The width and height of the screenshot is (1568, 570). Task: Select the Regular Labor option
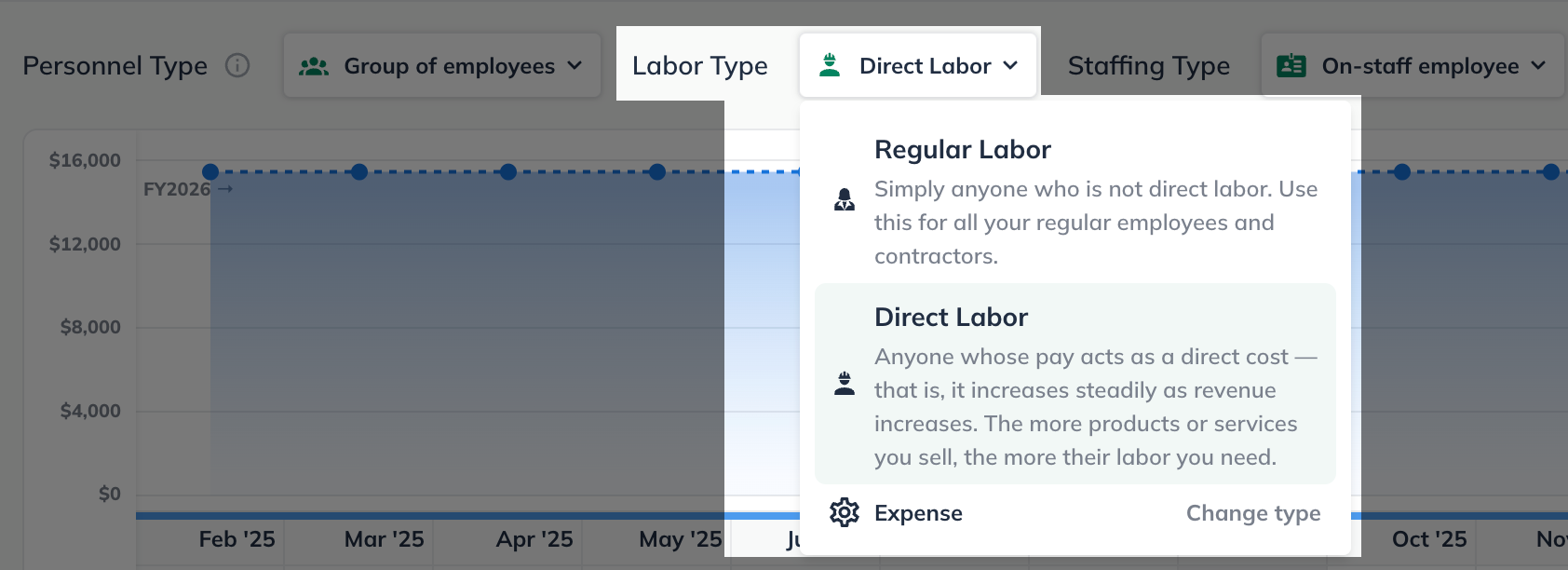[x=963, y=149]
